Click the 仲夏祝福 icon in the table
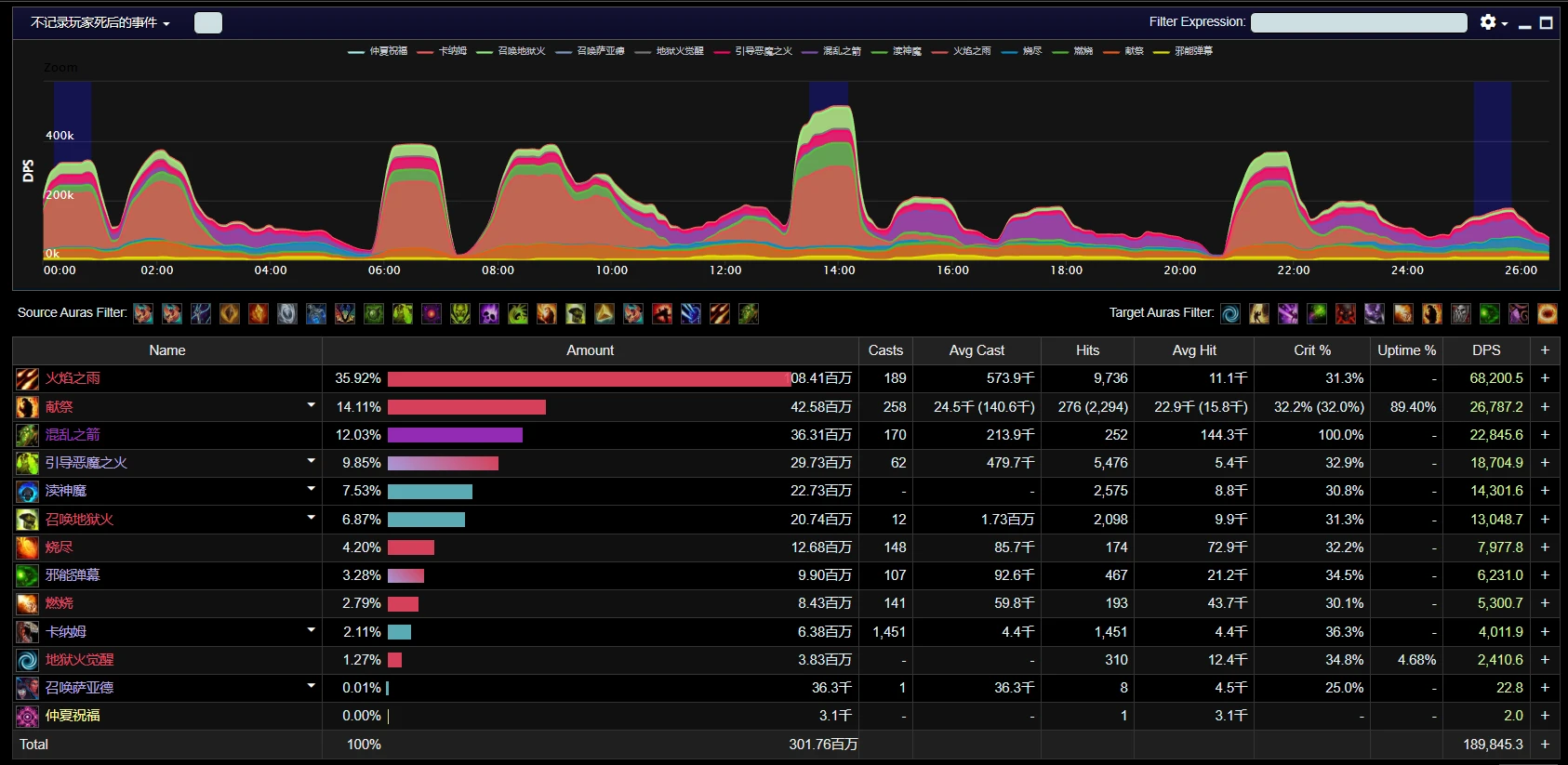The image size is (1568, 765). point(27,716)
